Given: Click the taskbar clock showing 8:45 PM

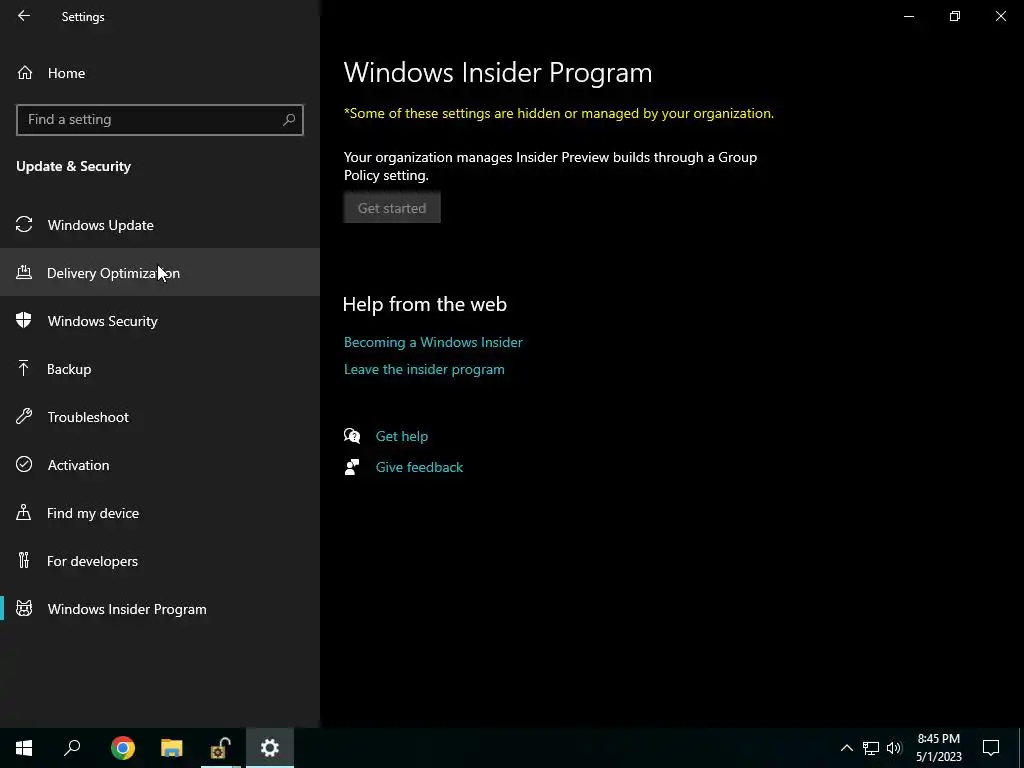Looking at the screenshot, I should [938, 748].
